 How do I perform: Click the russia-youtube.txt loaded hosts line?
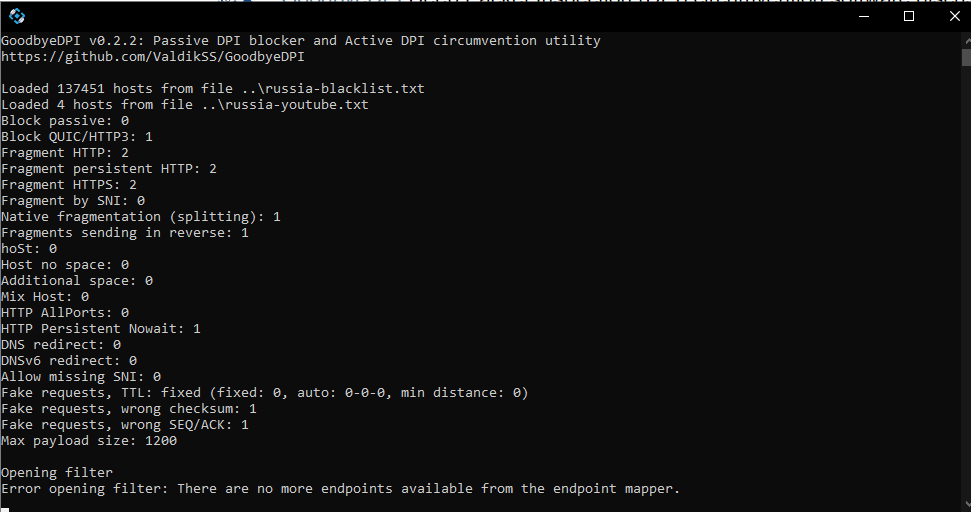185,105
